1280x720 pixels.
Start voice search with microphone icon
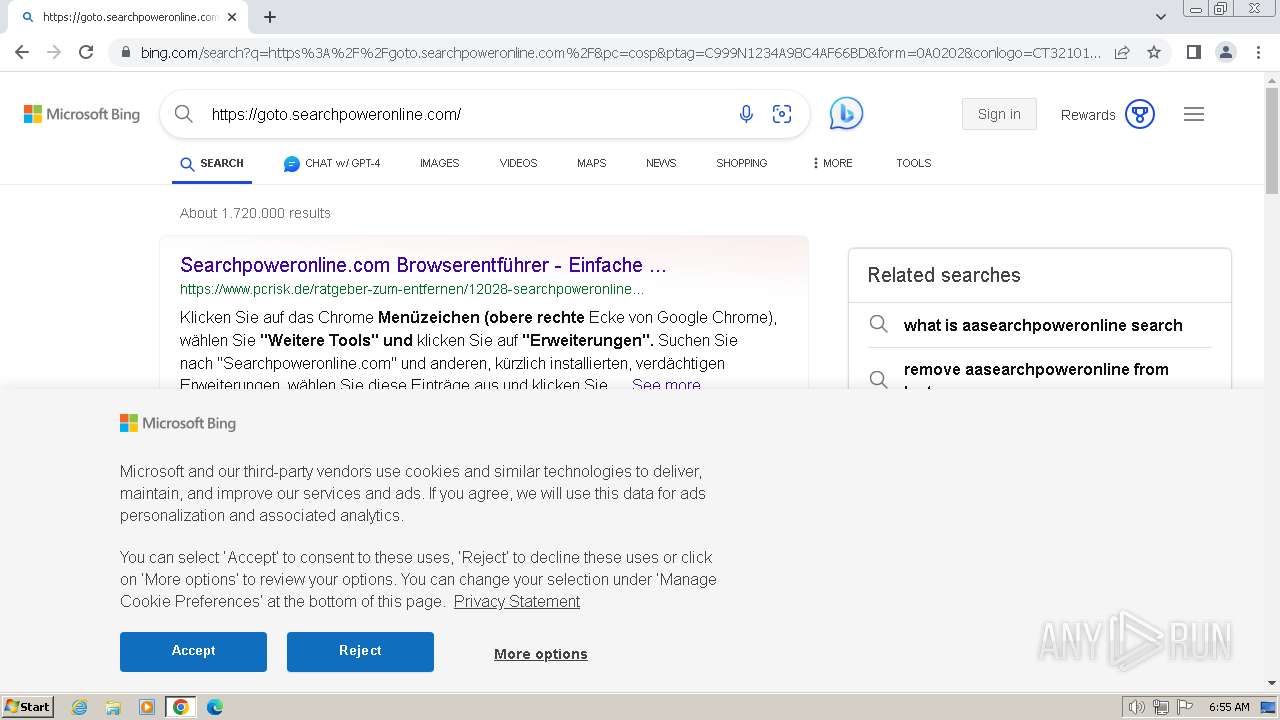746,114
